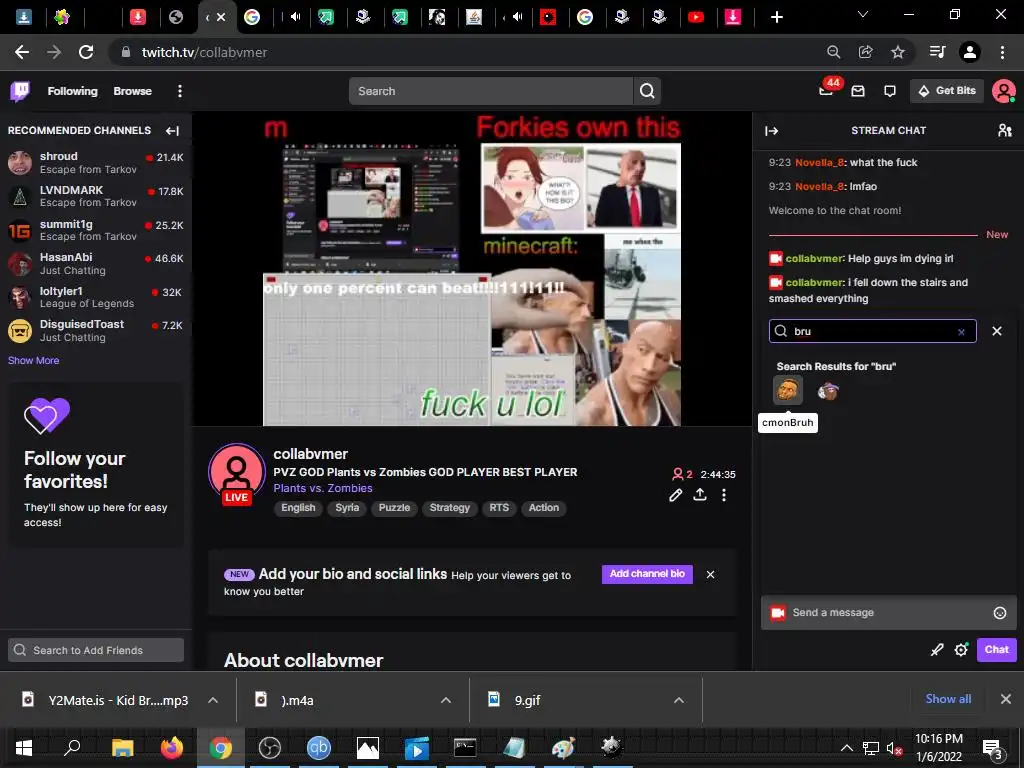Collapse the stream chat panel

[x=772, y=131]
